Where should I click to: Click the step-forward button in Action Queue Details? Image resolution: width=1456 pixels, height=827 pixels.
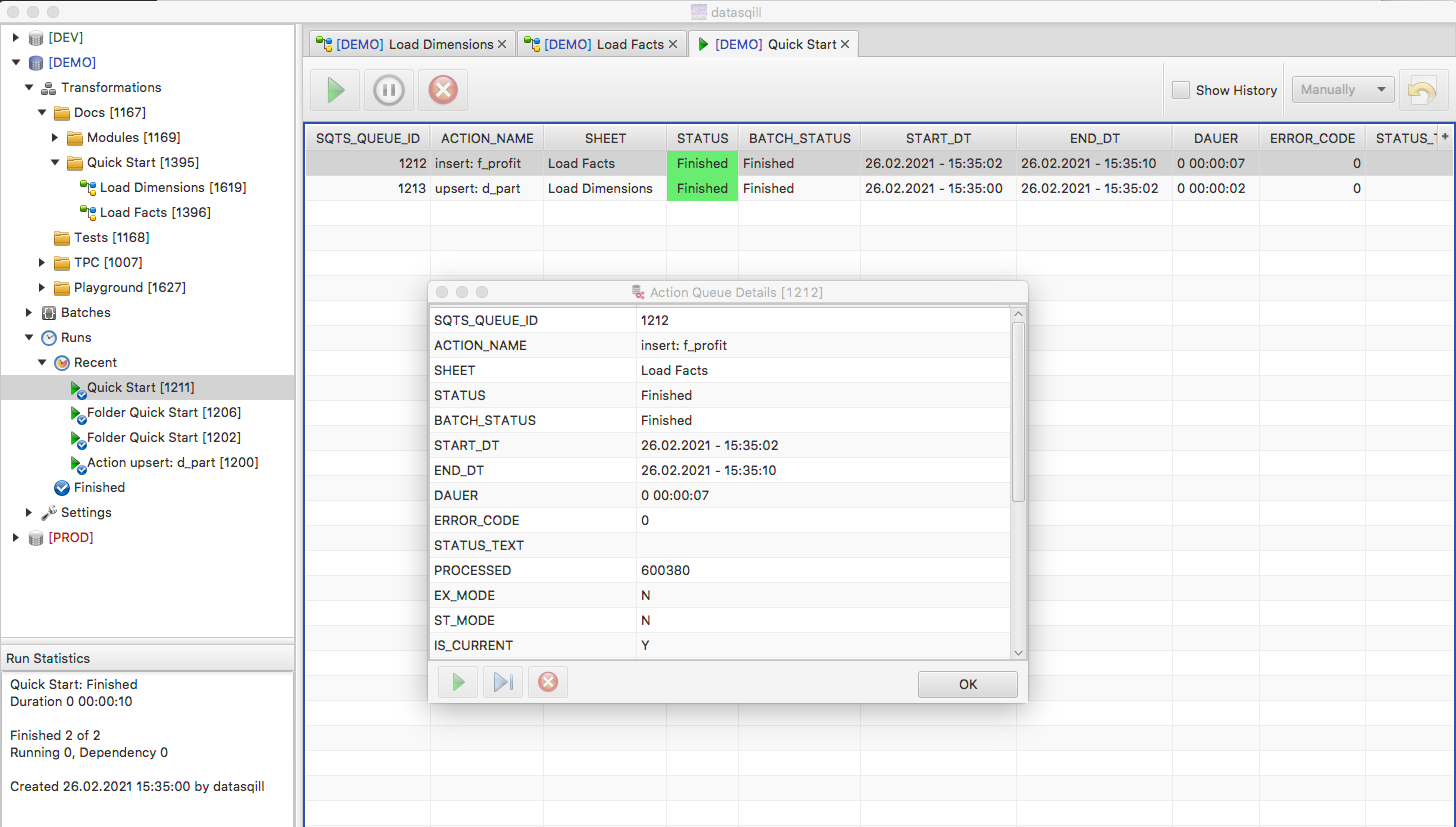[503, 682]
